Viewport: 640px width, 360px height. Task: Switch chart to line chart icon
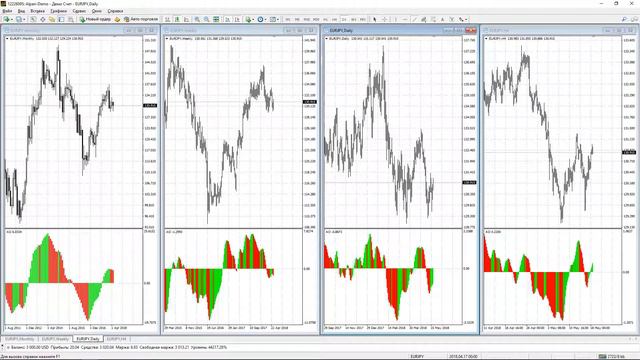(x=187, y=19)
